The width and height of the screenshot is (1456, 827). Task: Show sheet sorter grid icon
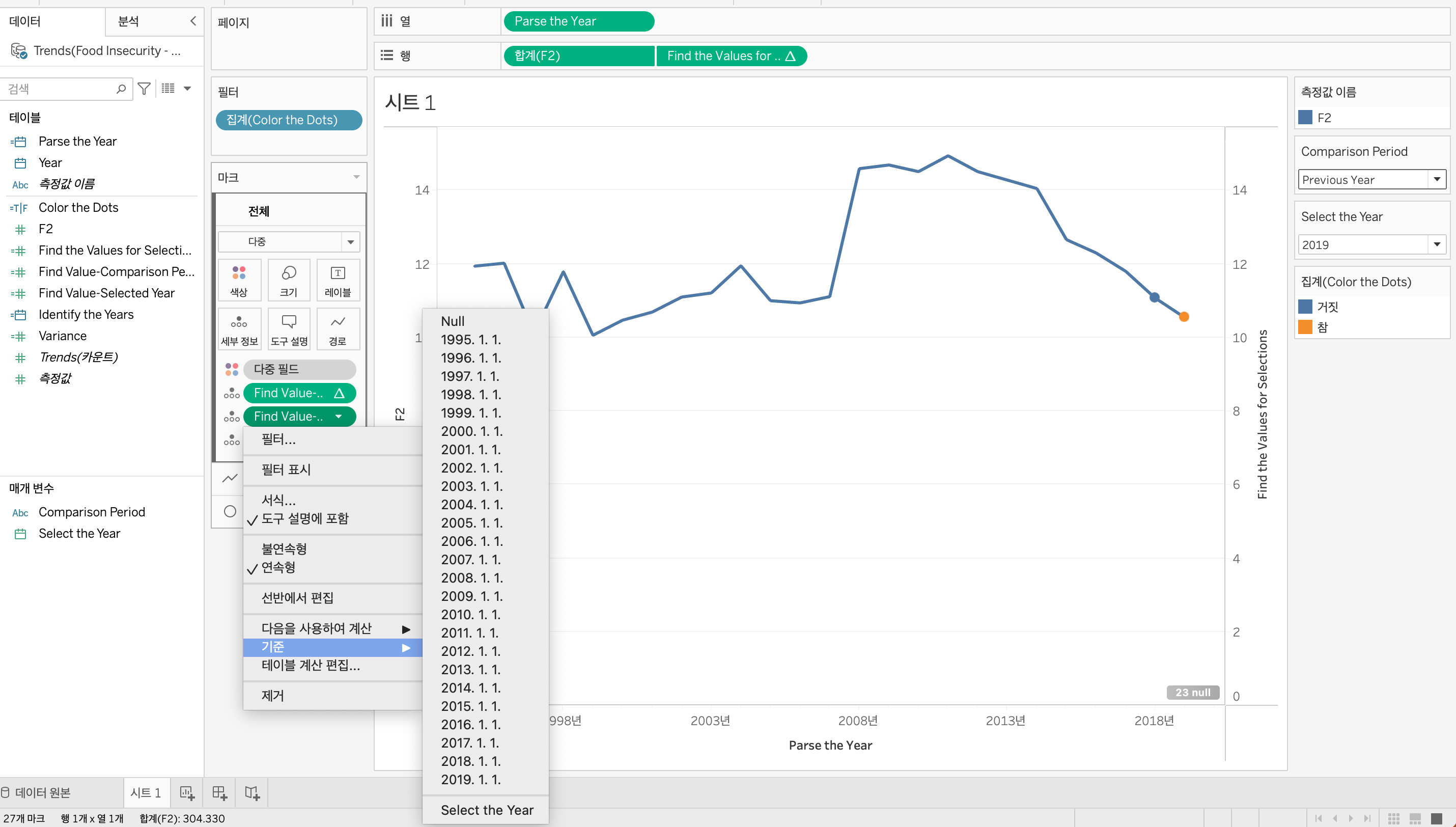click(x=1393, y=818)
